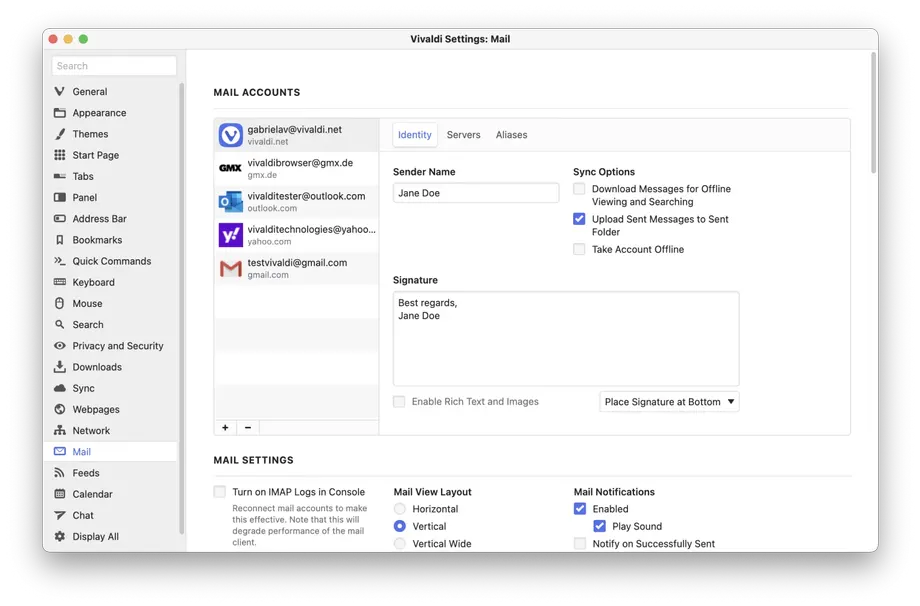Click the Calendar icon in the sidebar
920x606 pixels.
tap(59, 493)
